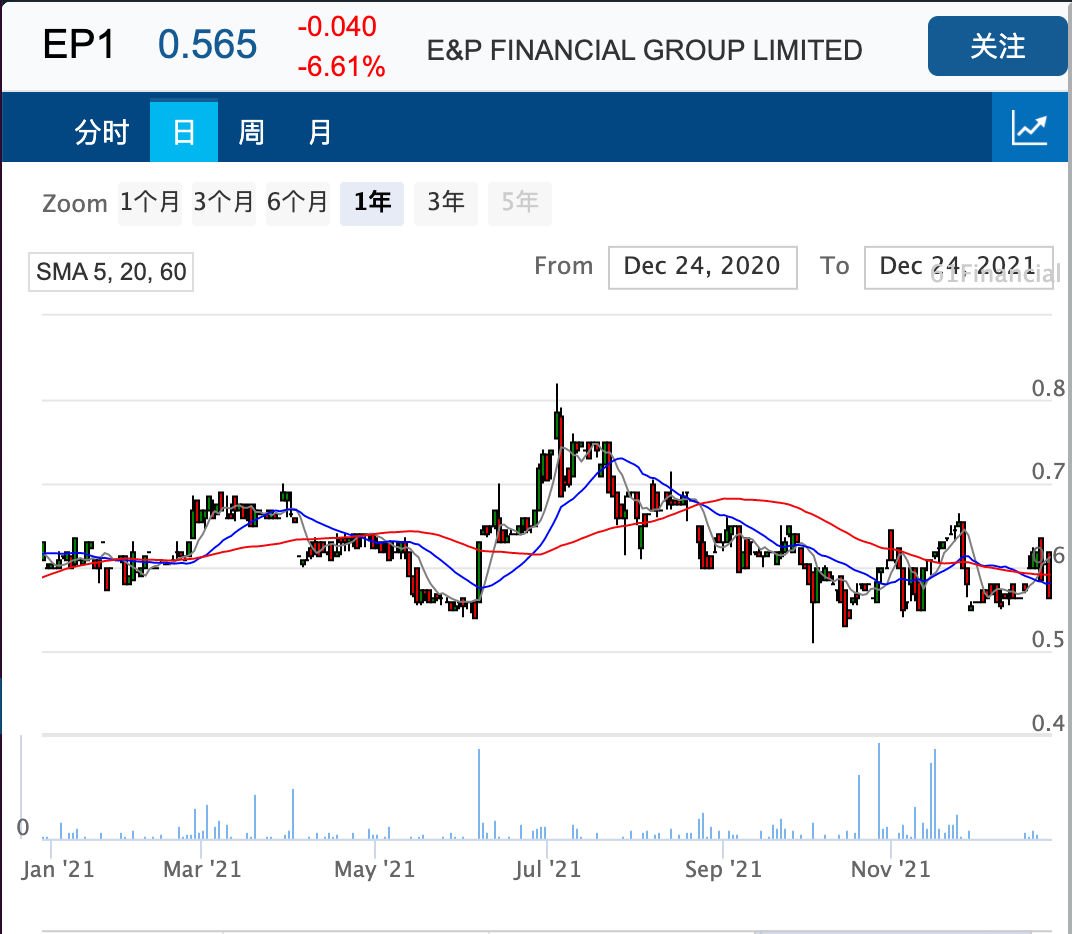Switch to the 周 weekly tab
1072x934 pixels.
251,131
